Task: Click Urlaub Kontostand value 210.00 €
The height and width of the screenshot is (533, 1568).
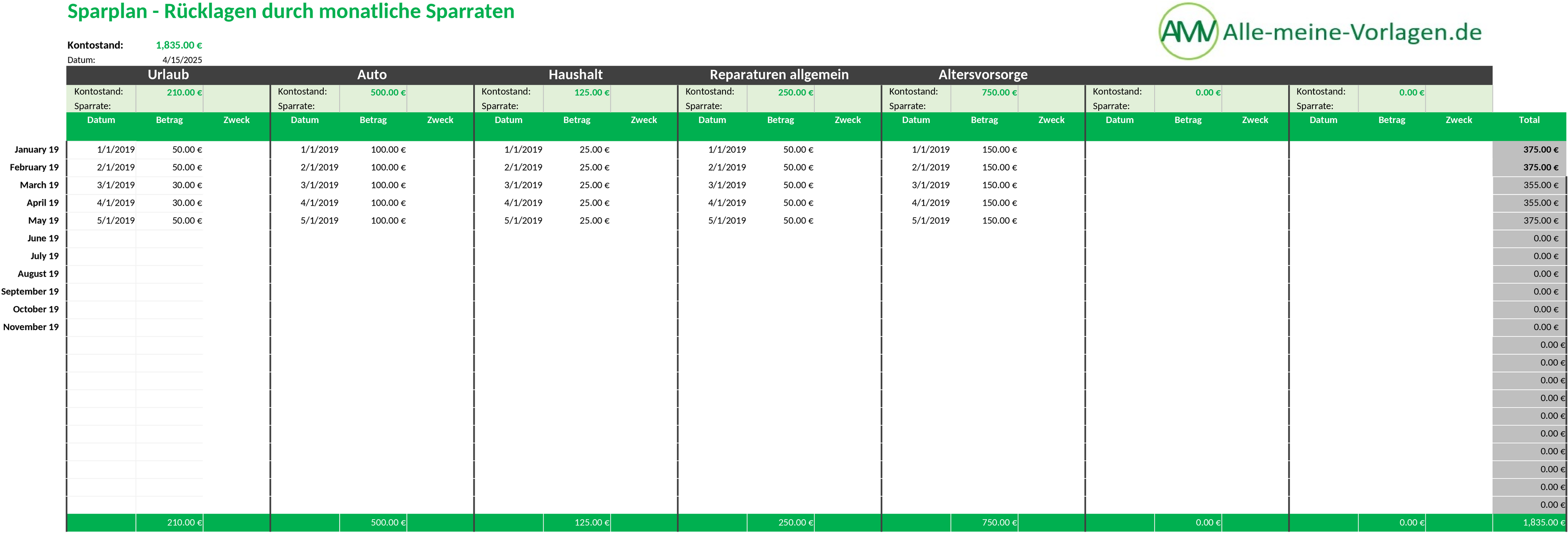Action: click(184, 92)
